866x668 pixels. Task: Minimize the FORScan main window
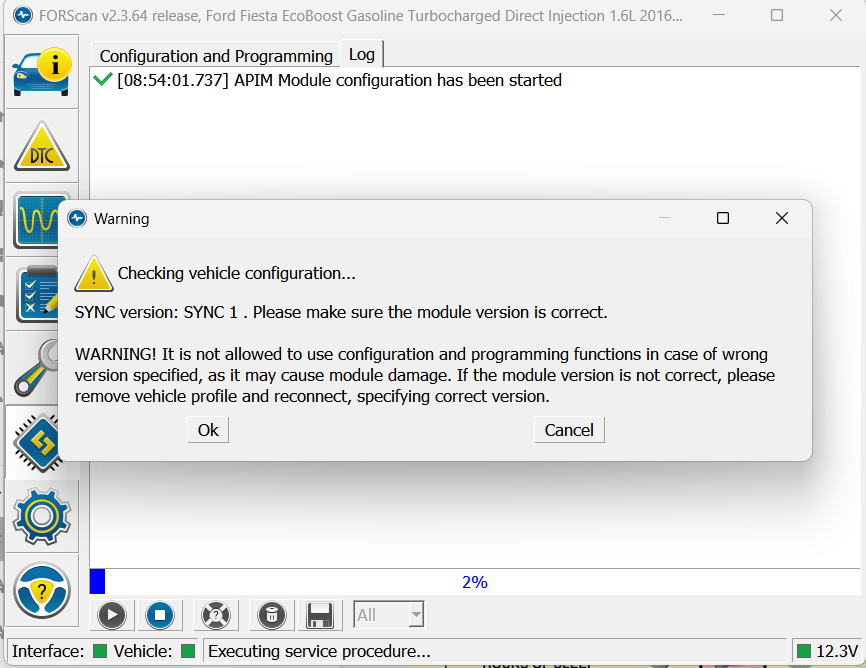point(719,15)
